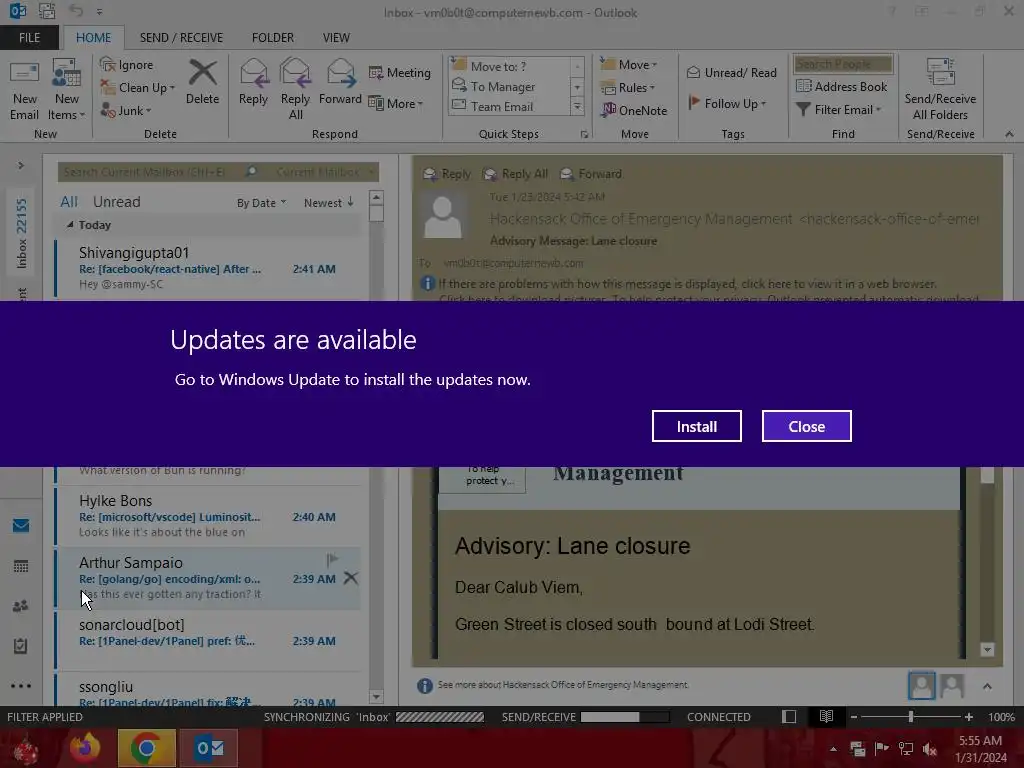Click the Search Current Mailbox field
The image size is (1024, 768).
150,172
